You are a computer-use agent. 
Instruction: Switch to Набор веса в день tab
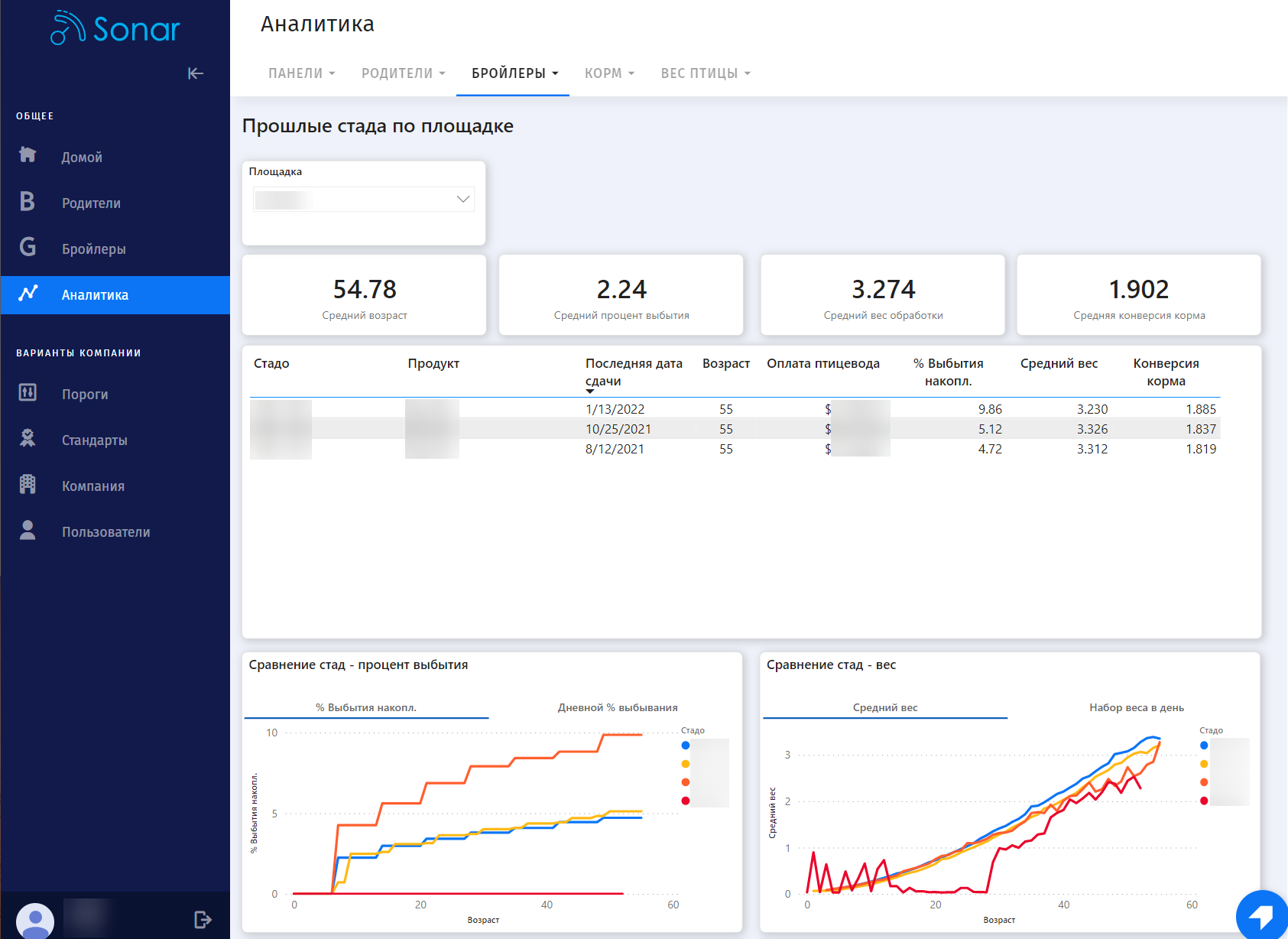click(1137, 708)
